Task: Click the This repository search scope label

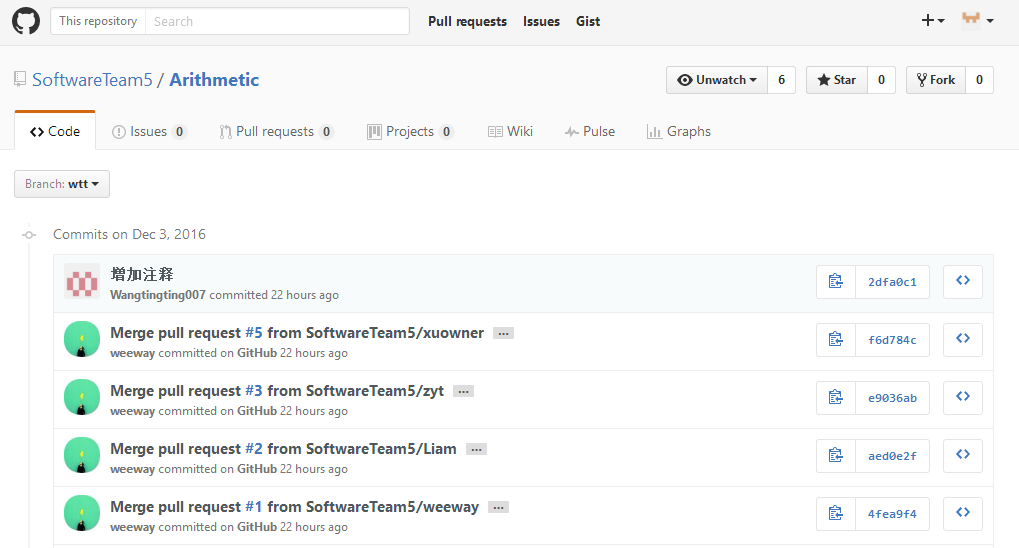Action: click(x=98, y=21)
